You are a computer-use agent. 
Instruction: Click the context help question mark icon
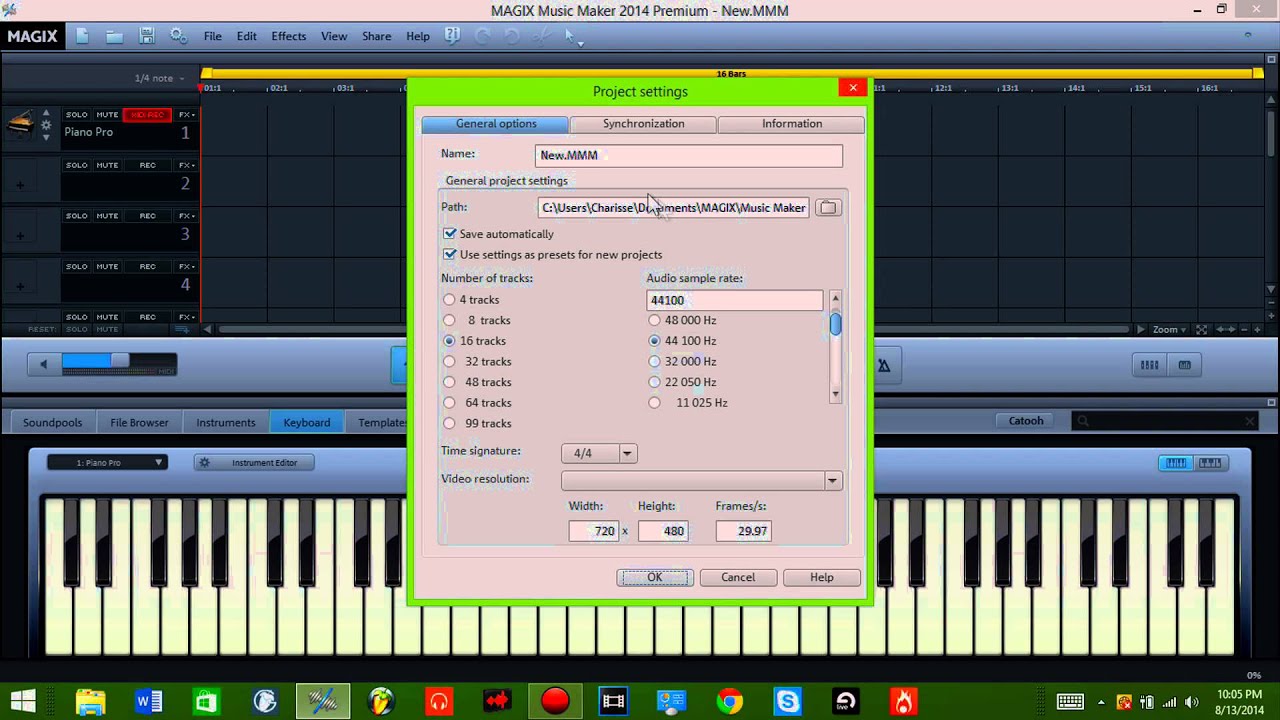click(452, 36)
